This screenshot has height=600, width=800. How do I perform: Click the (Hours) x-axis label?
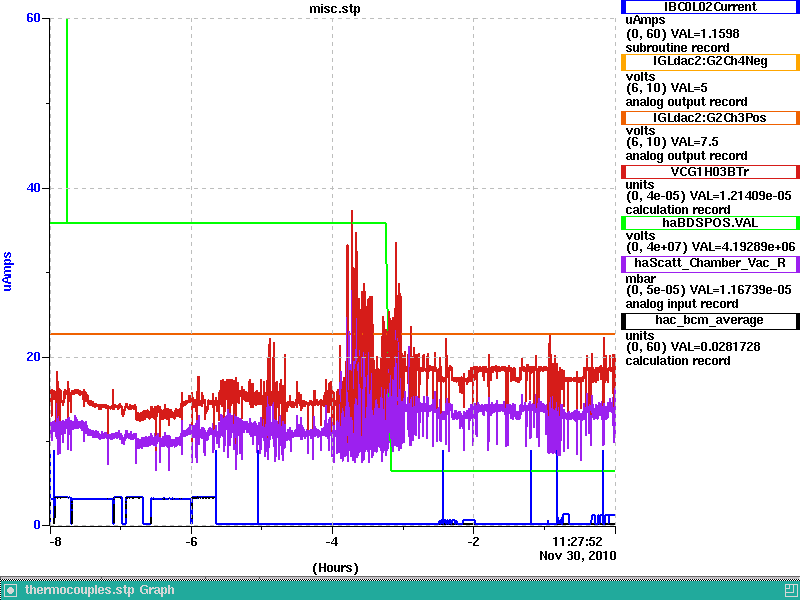pyautogui.click(x=335, y=568)
